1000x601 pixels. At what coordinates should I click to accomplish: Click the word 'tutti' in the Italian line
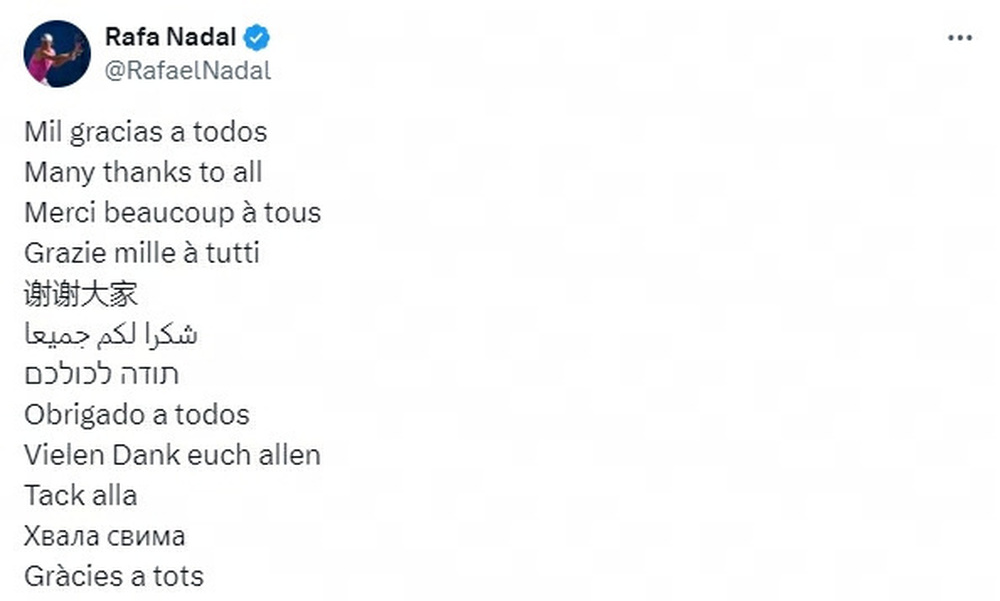[232, 253]
